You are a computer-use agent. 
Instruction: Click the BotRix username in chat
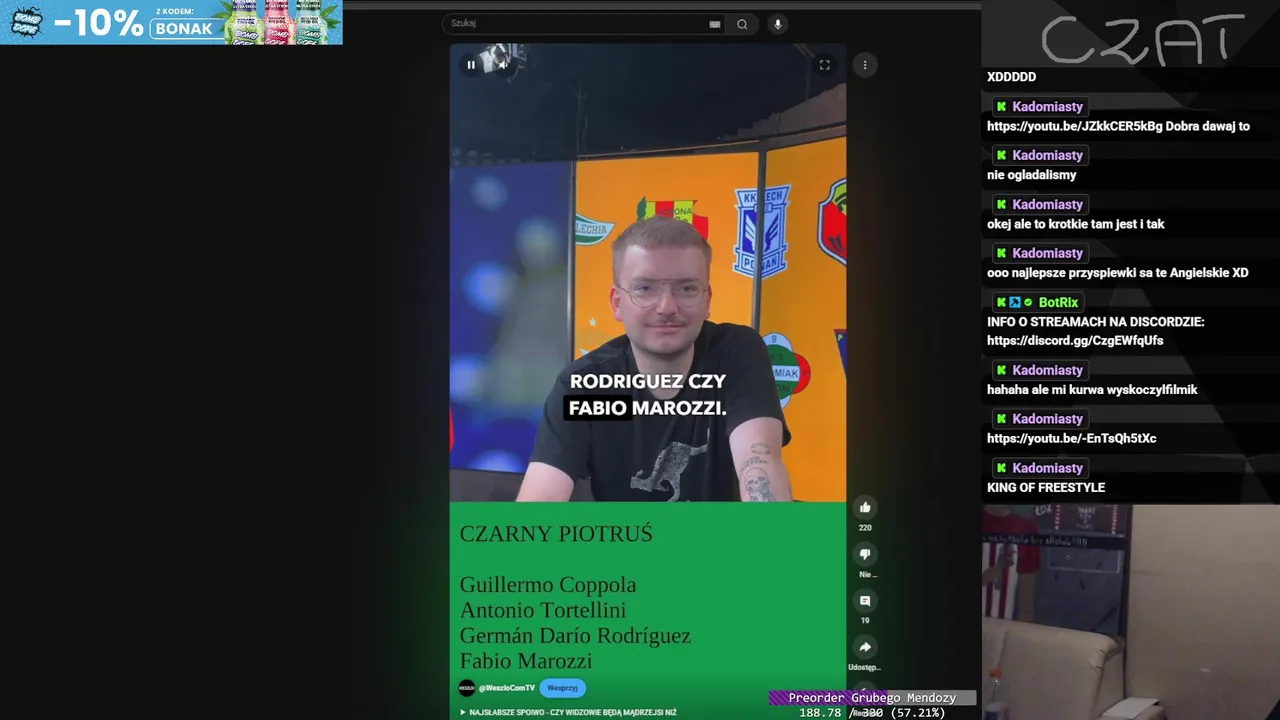pos(1058,303)
